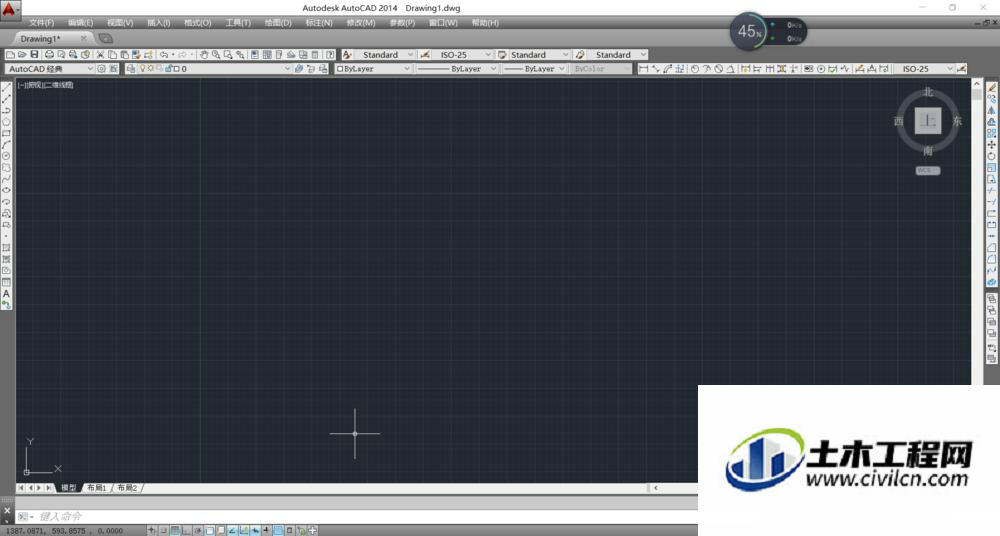Image resolution: width=1000 pixels, height=536 pixels.
Task: Open the 格式(O) menu
Action: 198,23
